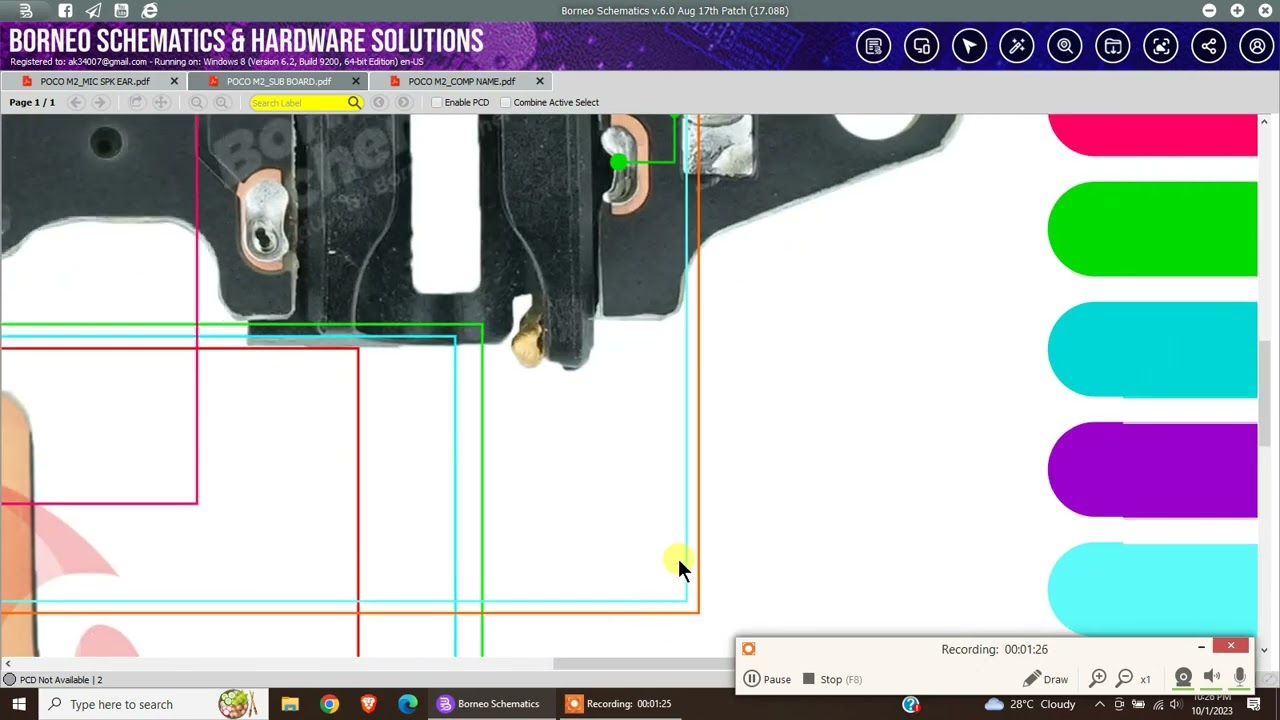This screenshot has width=1280, height=720.
Task: Open the Telegram paper-plane icon
Action: (x=93, y=11)
